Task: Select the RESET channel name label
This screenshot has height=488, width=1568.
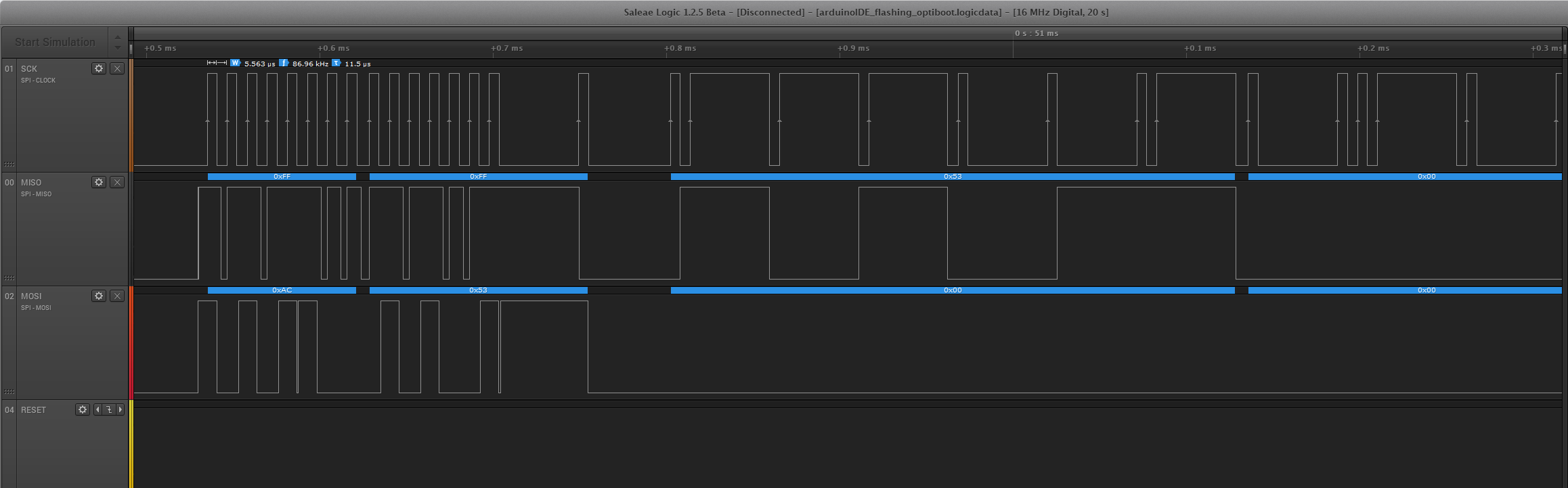Action: (x=34, y=410)
